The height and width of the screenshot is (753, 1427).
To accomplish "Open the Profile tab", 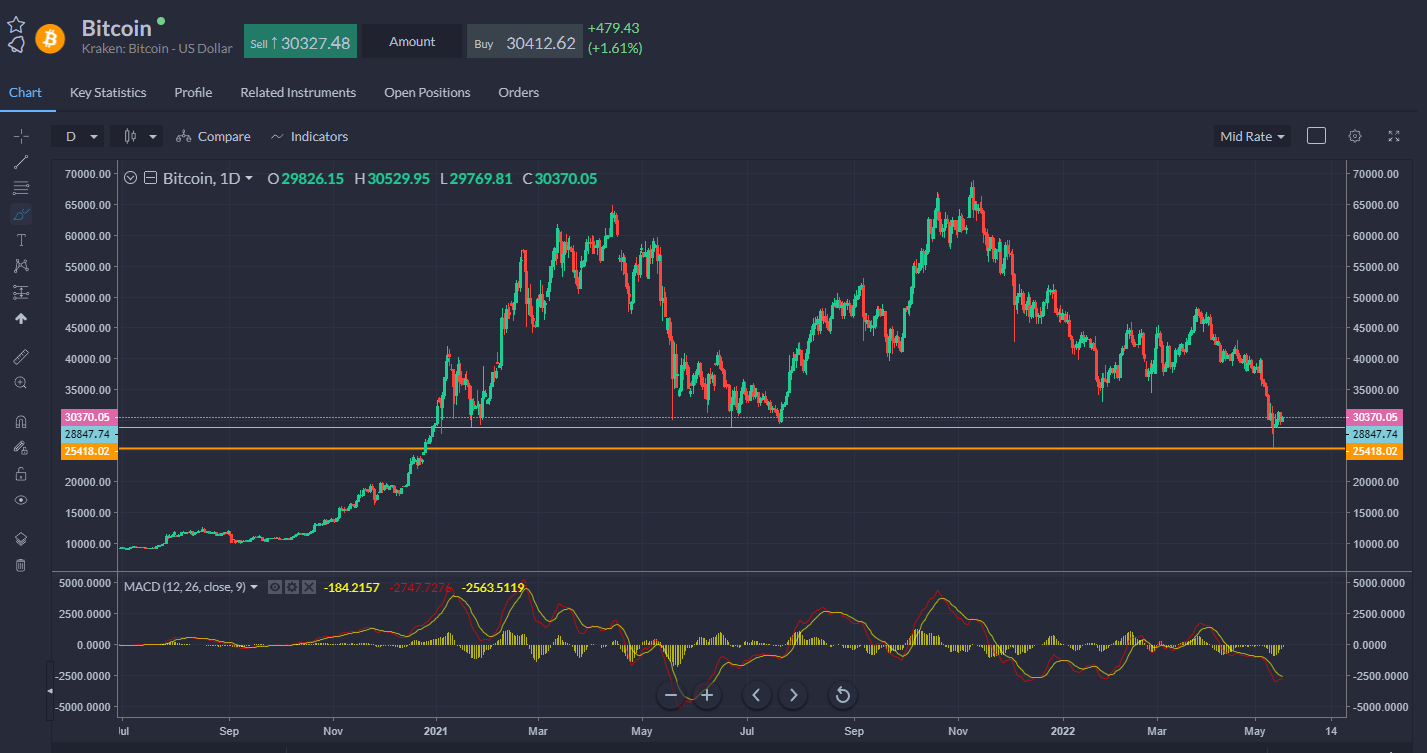I will coord(193,92).
